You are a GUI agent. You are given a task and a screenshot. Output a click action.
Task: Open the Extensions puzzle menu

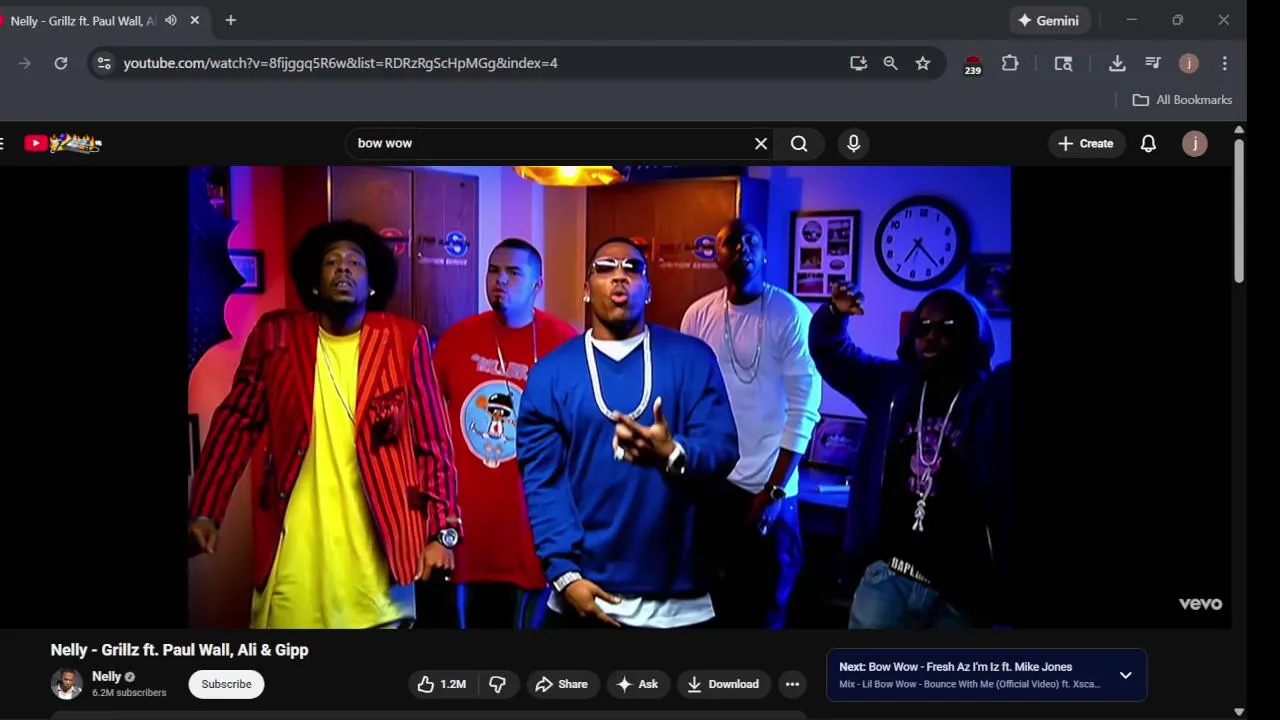(x=1010, y=63)
